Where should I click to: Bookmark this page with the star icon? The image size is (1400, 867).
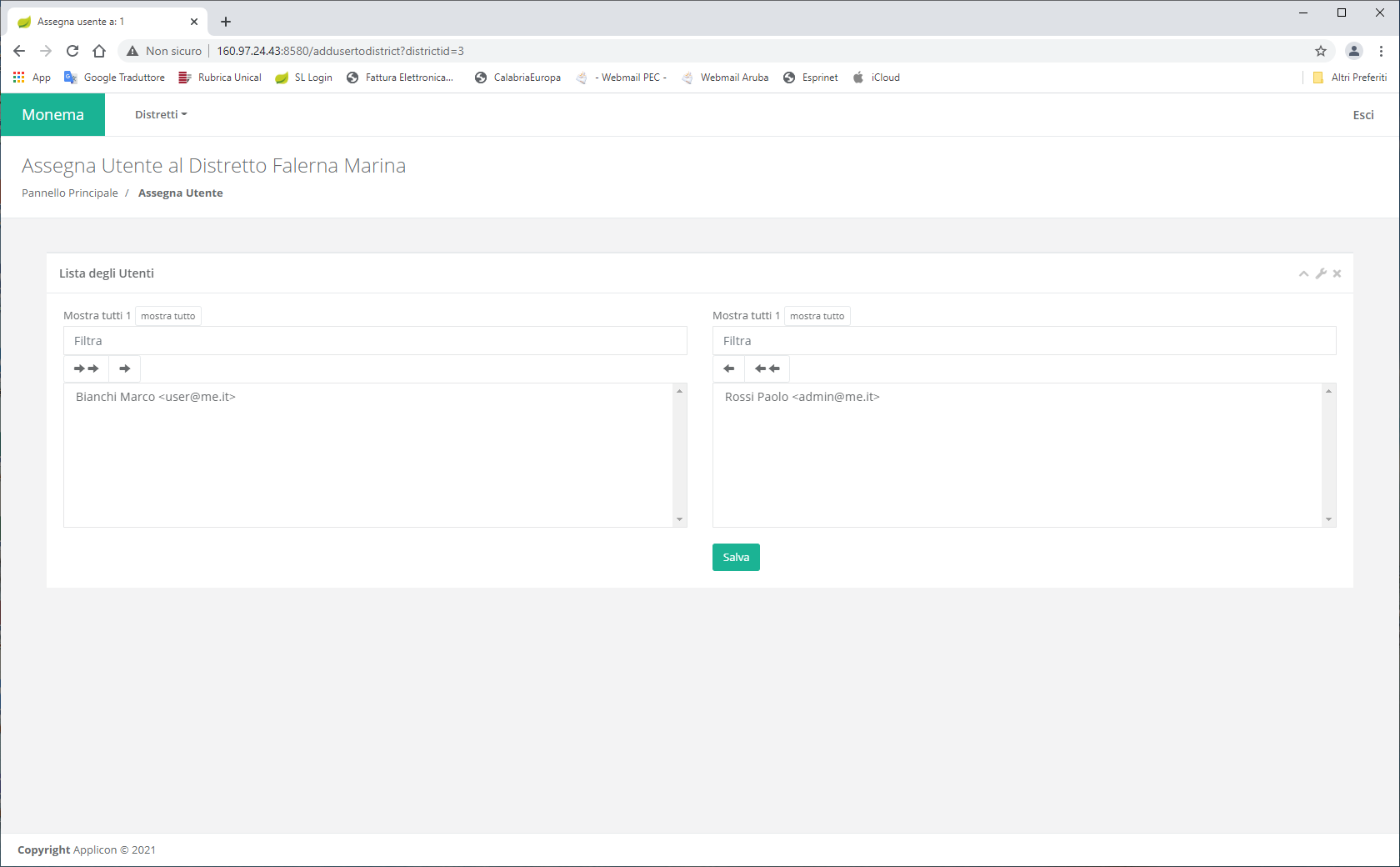[x=1321, y=51]
